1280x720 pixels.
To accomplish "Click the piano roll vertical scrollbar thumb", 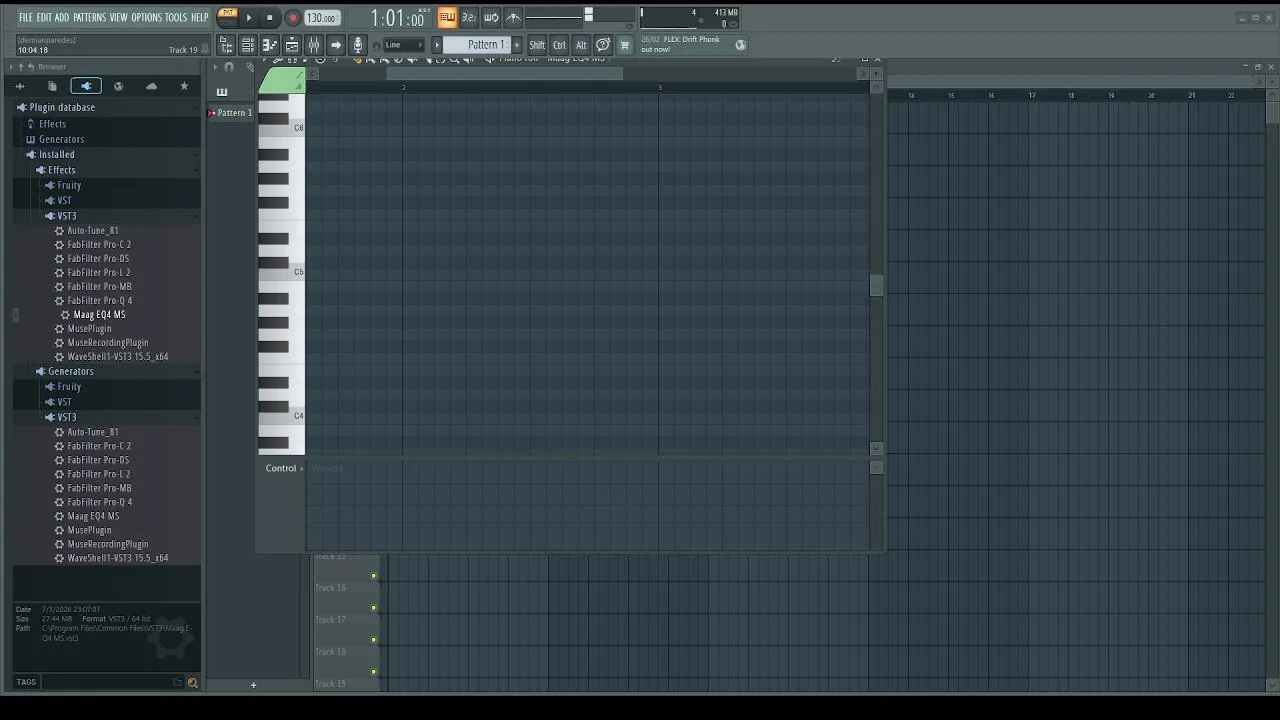I will [x=876, y=286].
